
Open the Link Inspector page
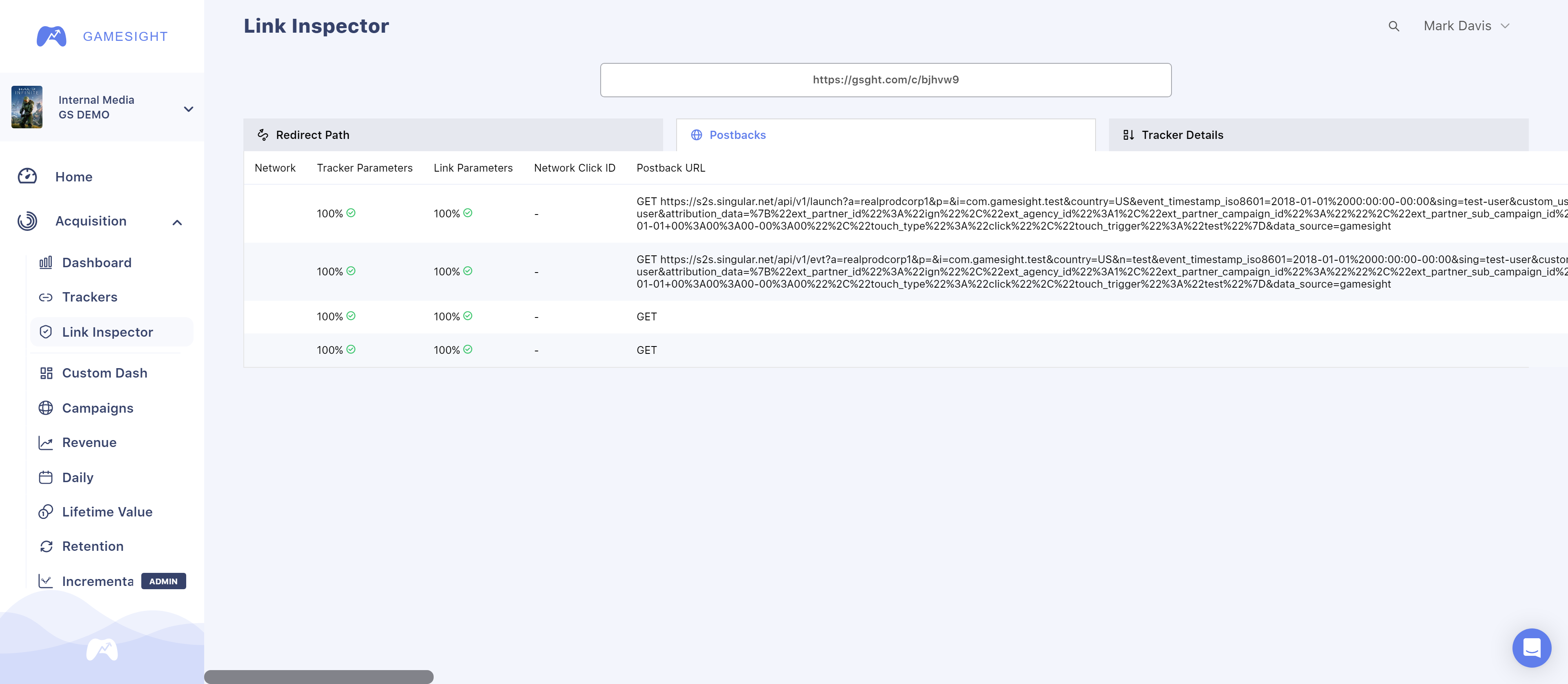coord(111,332)
